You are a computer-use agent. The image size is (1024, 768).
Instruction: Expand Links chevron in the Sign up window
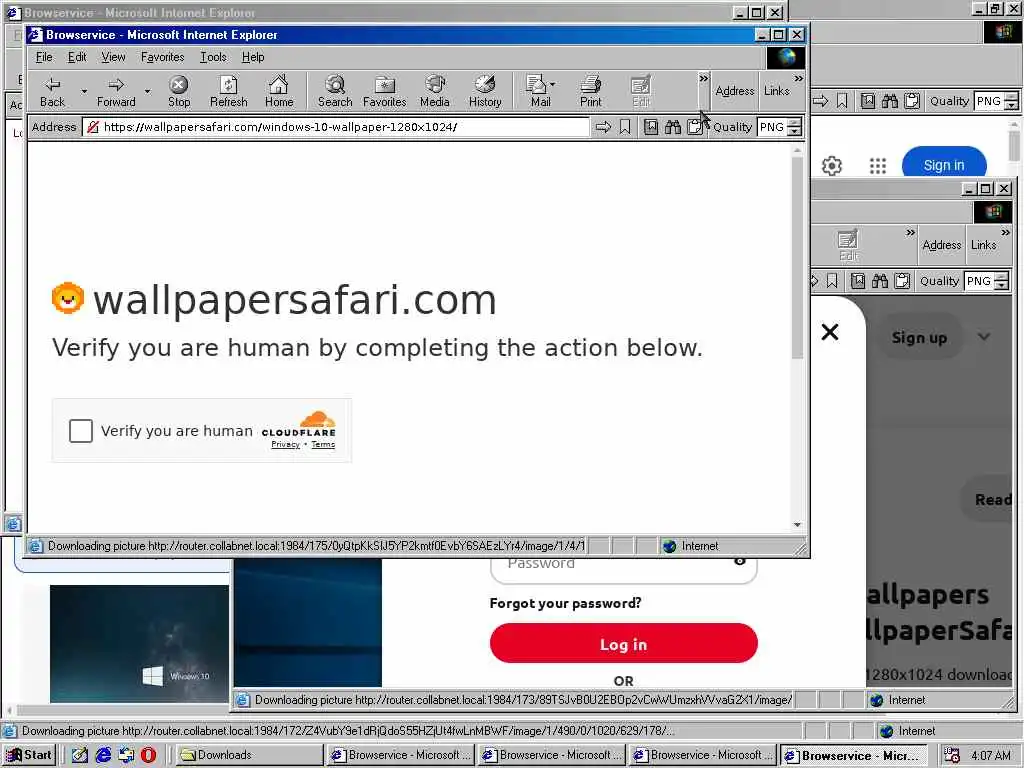tap(1006, 232)
